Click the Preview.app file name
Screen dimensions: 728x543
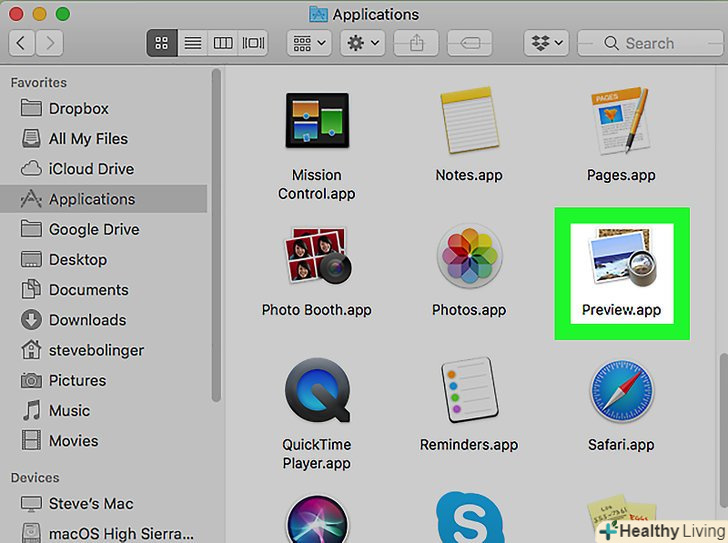point(621,310)
